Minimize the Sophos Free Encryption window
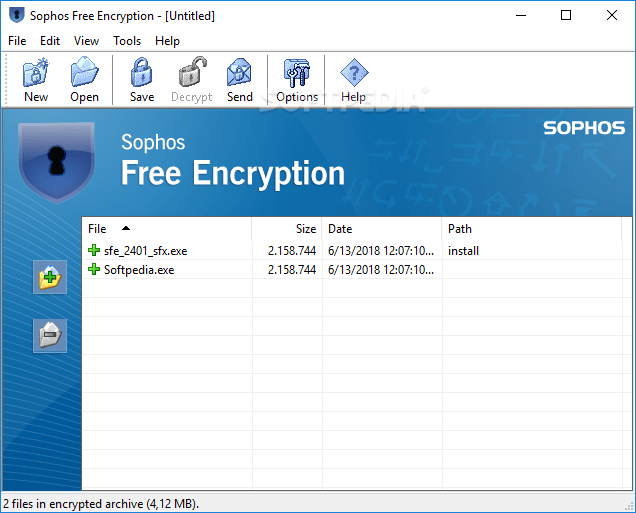 521,15
